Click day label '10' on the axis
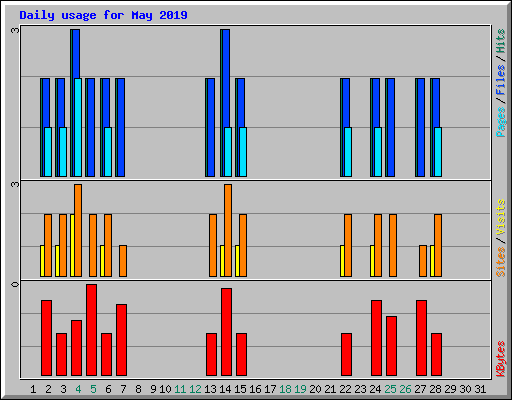 pos(165,389)
